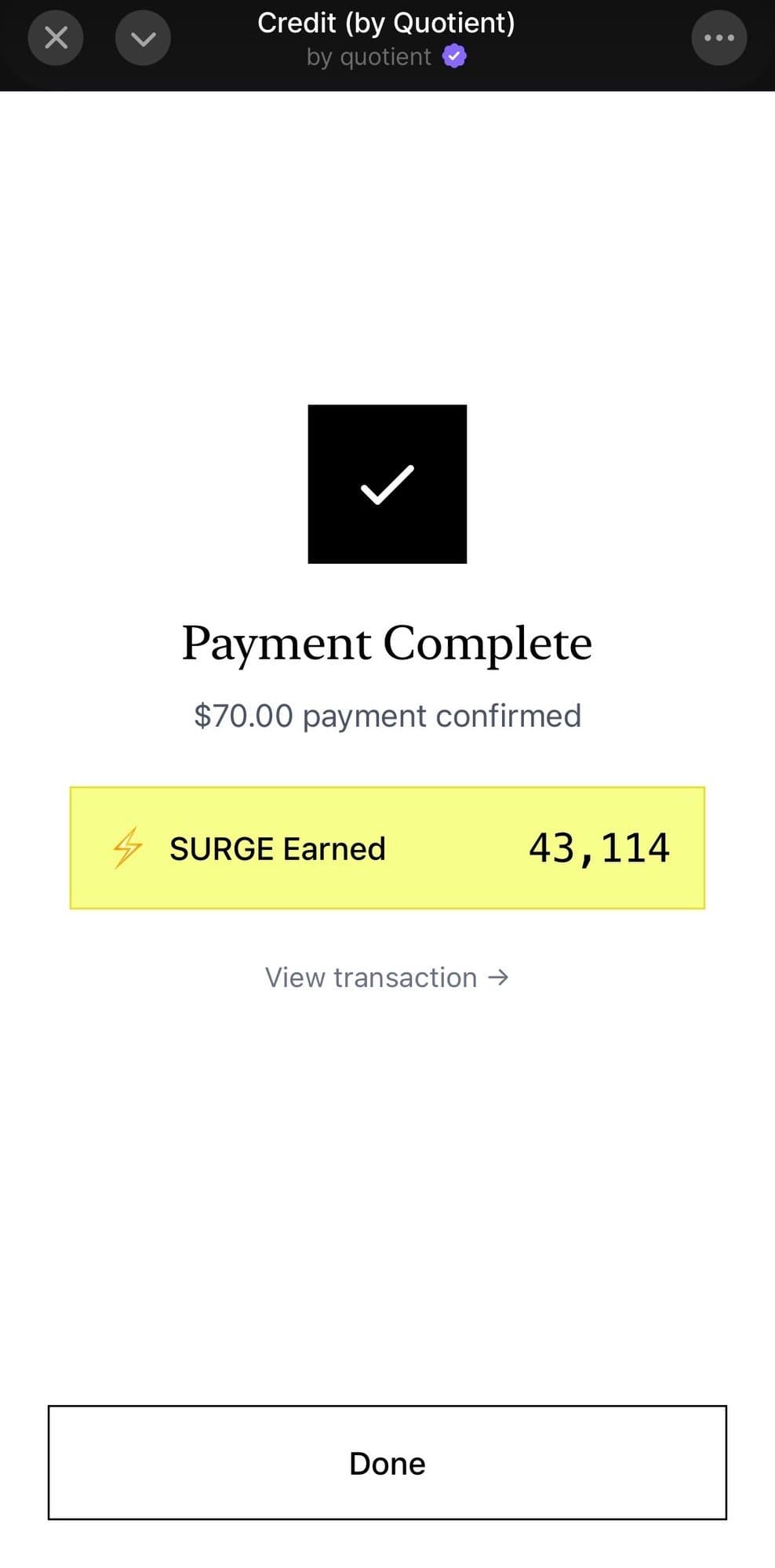Image resolution: width=775 pixels, height=1568 pixels.
Task: Tap the purple verified badge
Action: 454,56
